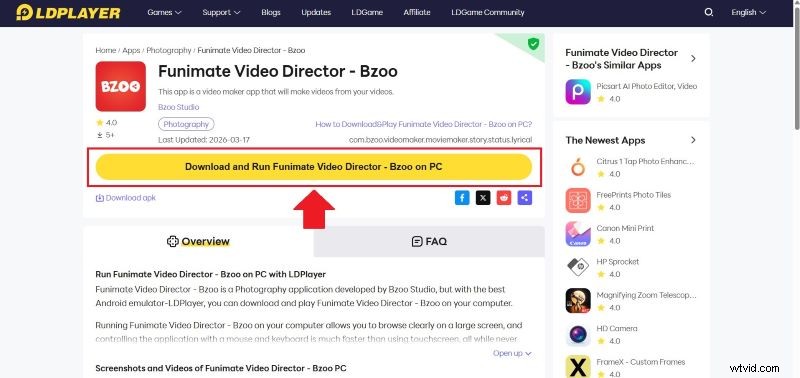This screenshot has width=800, height=378.
Task: Click Magnifying Zoom Telescope title
Action: [x=646, y=295]
